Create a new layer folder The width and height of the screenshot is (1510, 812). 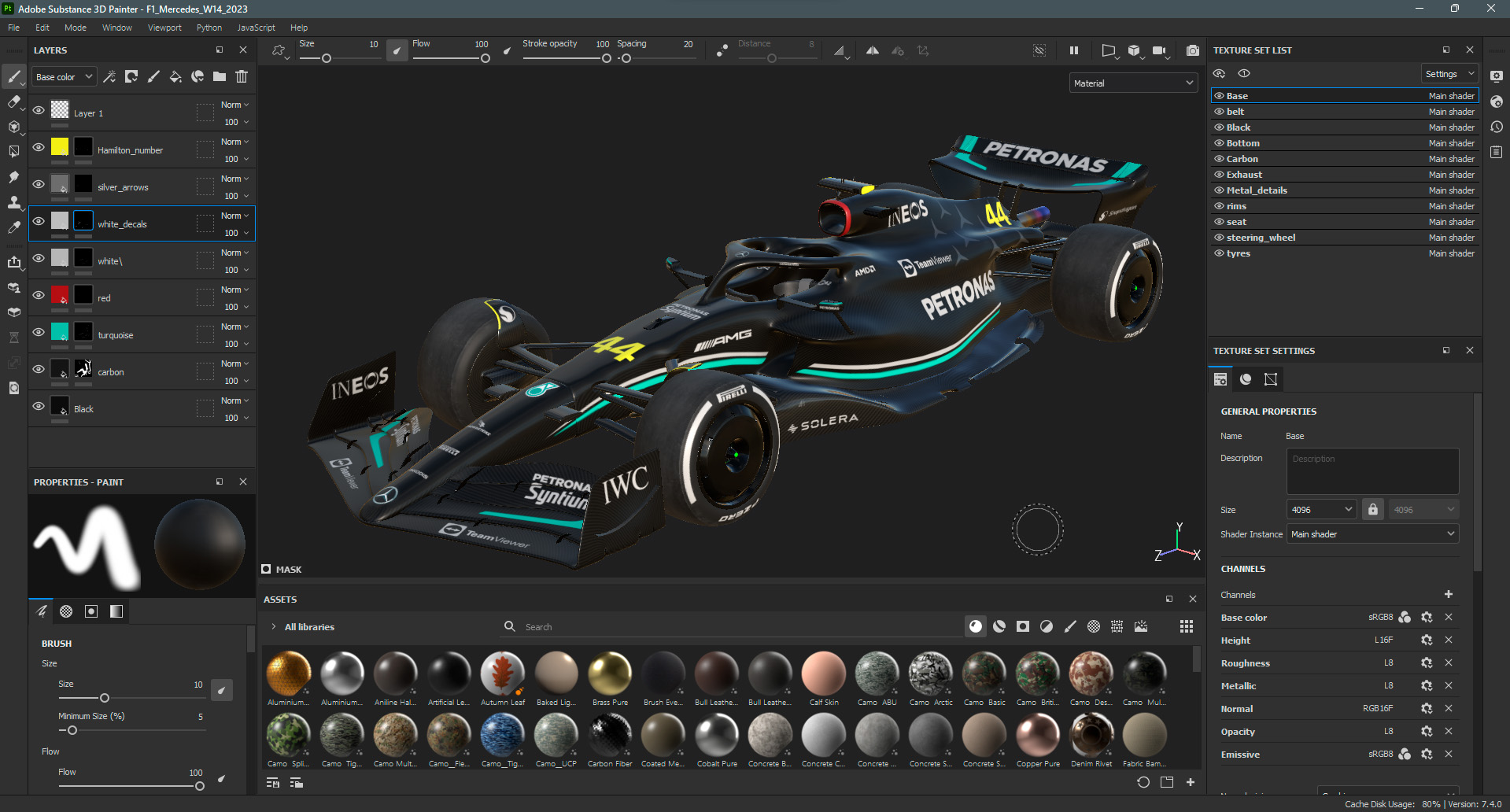click(x=220, y=76)
